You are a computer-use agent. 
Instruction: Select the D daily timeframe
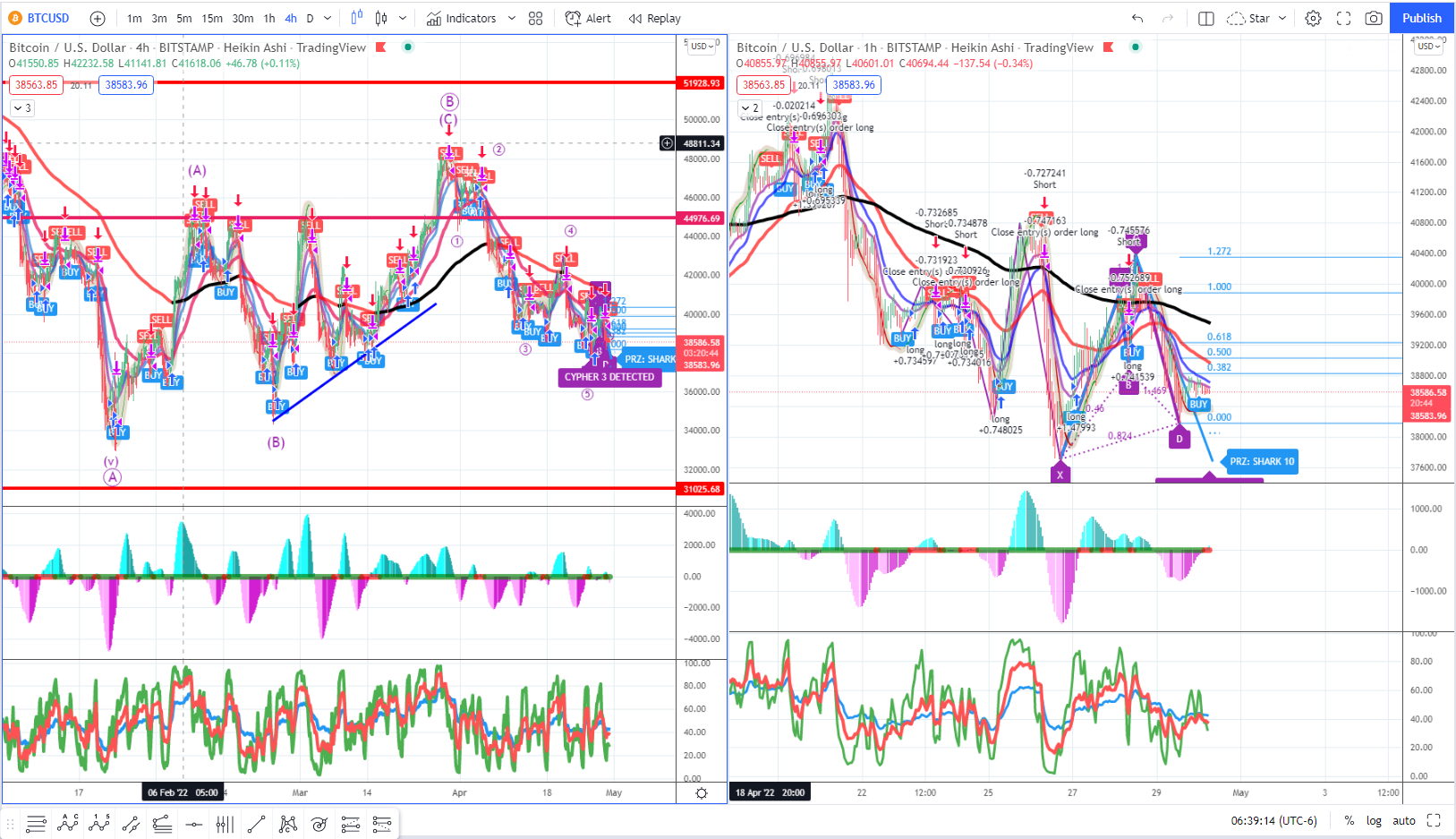pos(310,18)
